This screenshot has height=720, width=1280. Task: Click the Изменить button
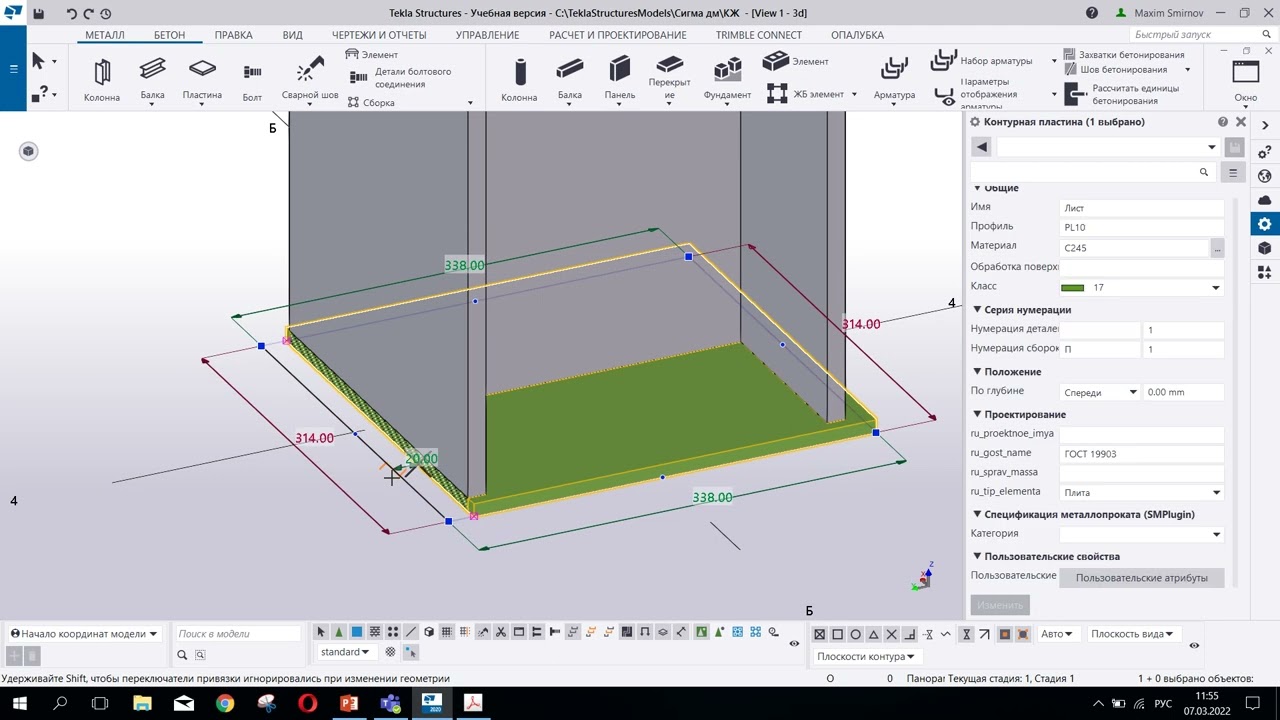(x=1000, y=605)
